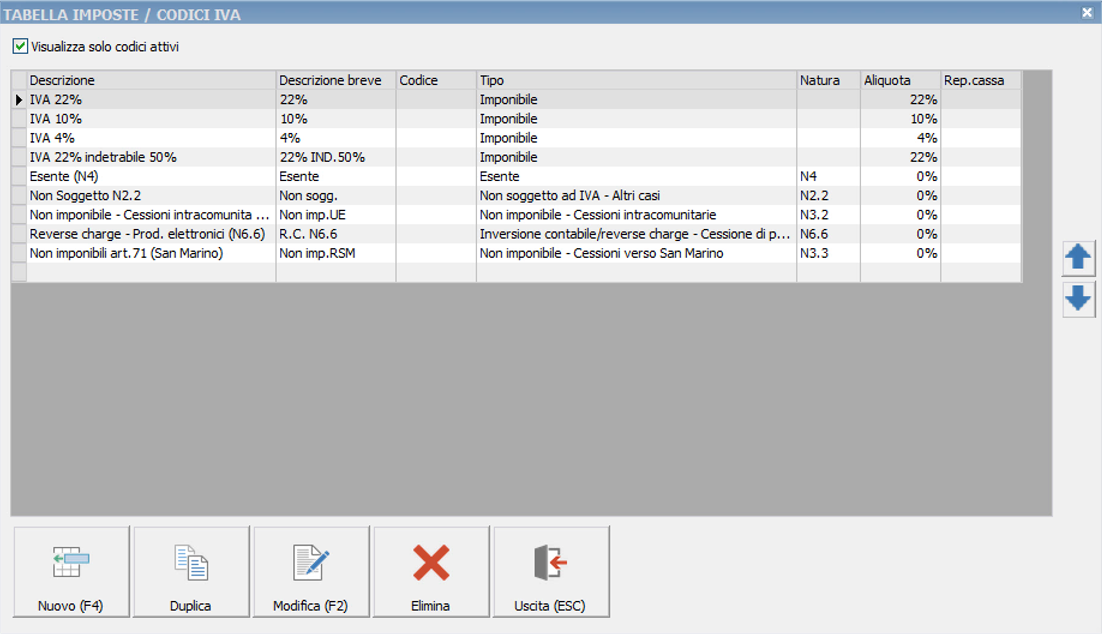The height and width of the screenshot is (634, 1102).
Task: Click the Aliquota column header
Action: 899,80
